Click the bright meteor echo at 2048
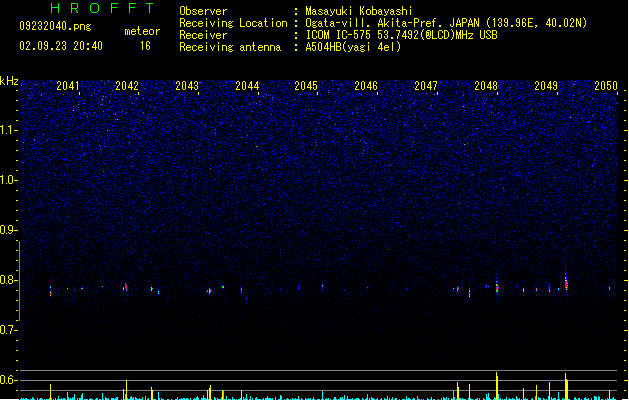 497,287
